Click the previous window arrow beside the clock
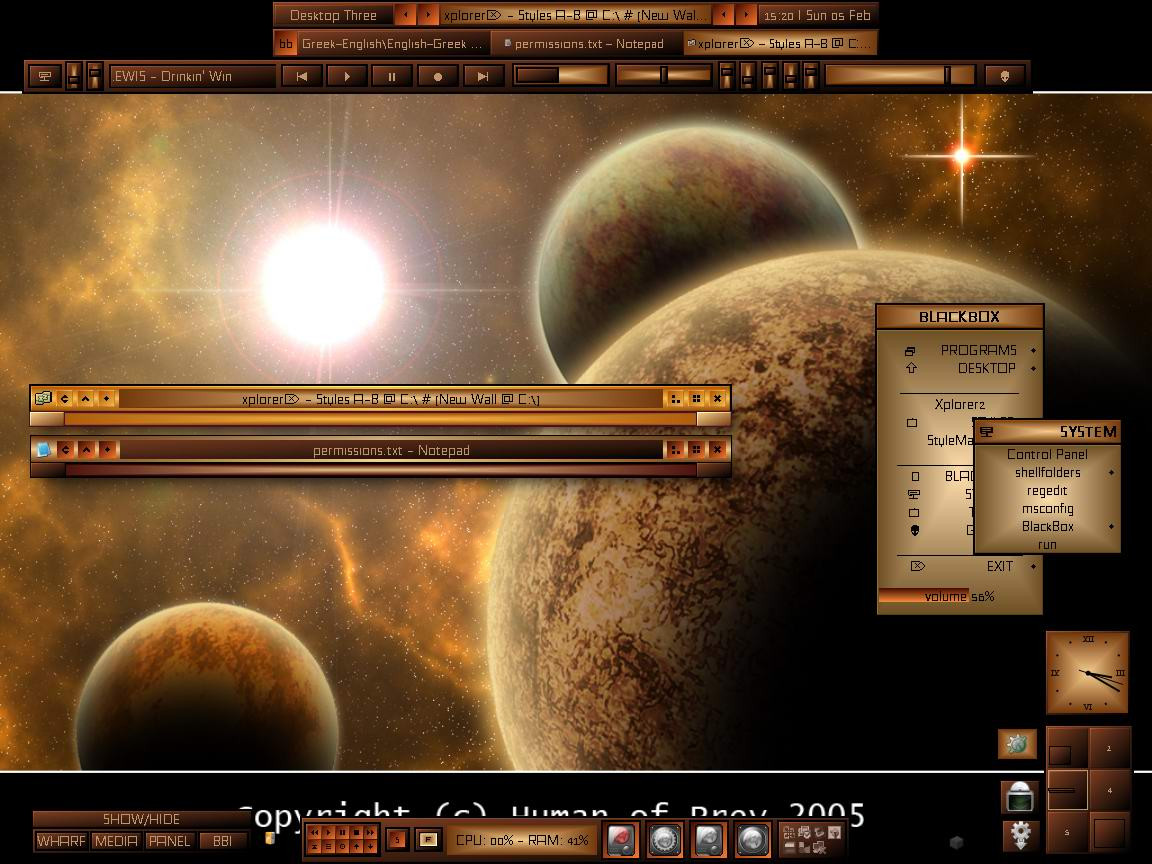The image size is (1152, 864). point(724,15)
